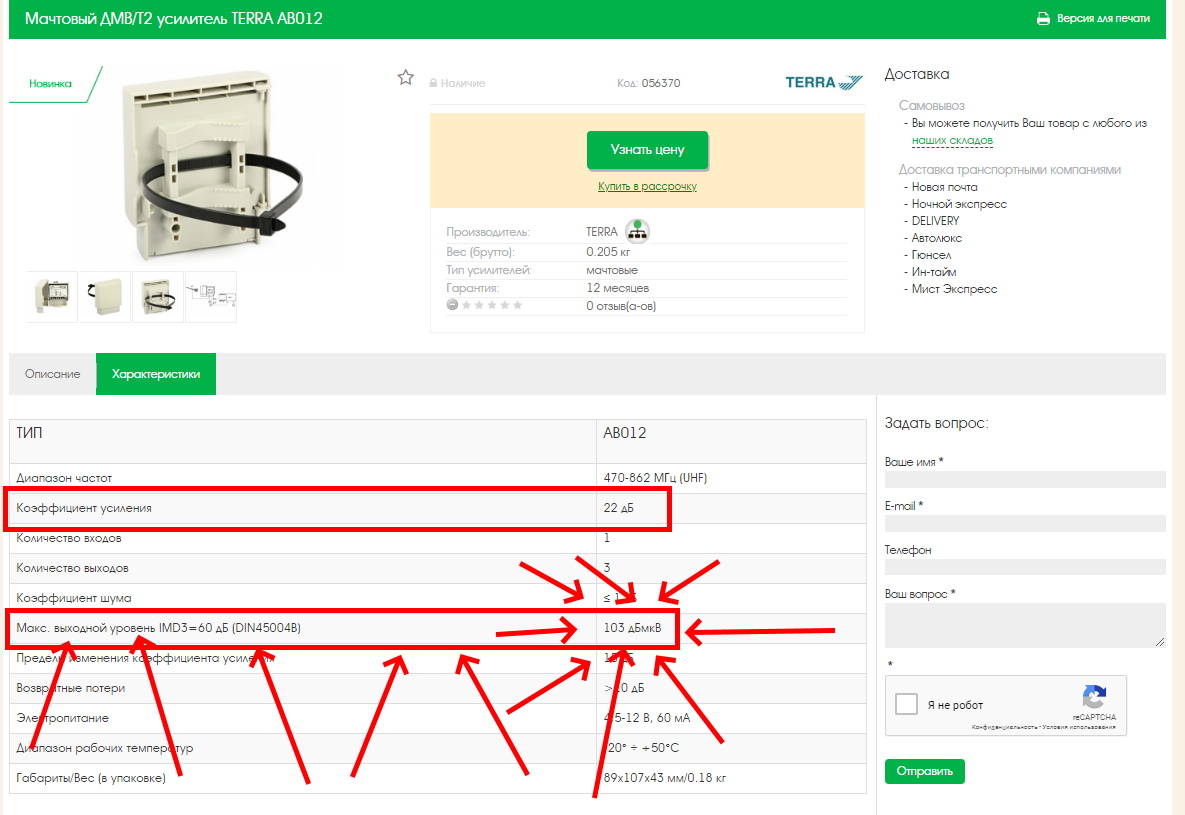Click the Коэффициент шума row label
This screenshot has width=1185, height=815.
point(73,598)
